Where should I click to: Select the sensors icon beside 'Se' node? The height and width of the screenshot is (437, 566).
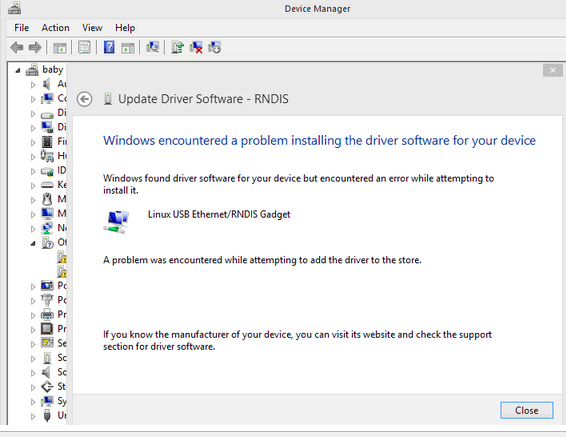pos(47,343)
